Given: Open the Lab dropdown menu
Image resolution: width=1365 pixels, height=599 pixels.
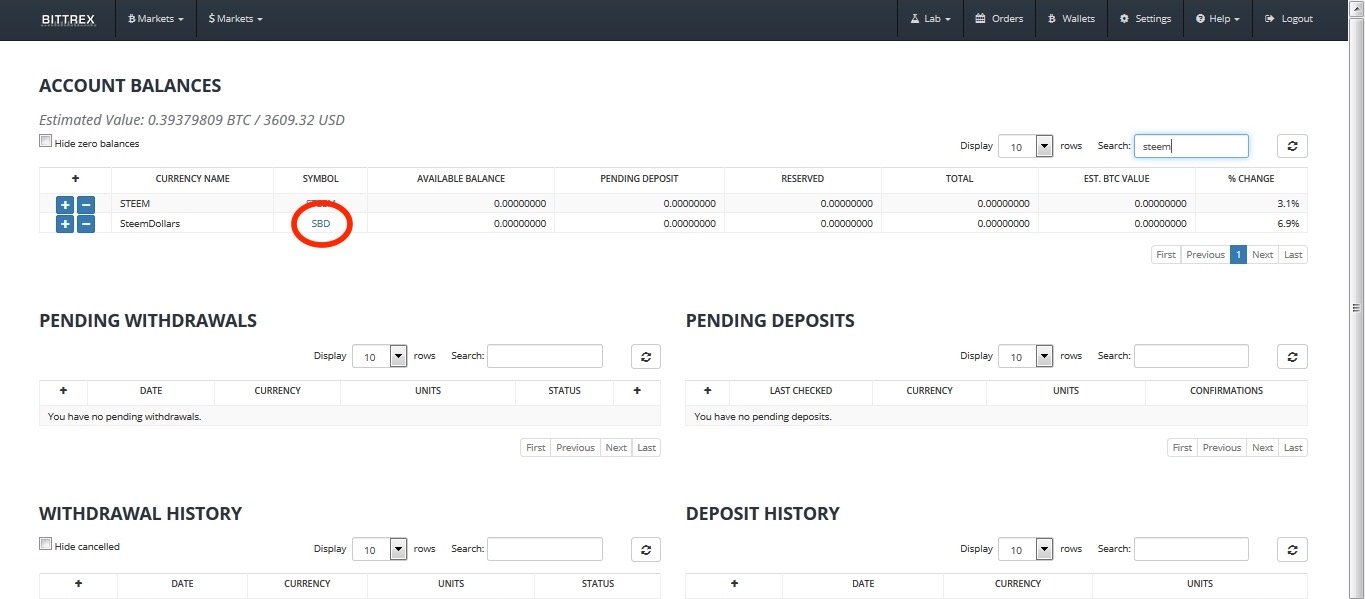Looking at the screenshot, I should pyautogui.click(x=930, y=19).
